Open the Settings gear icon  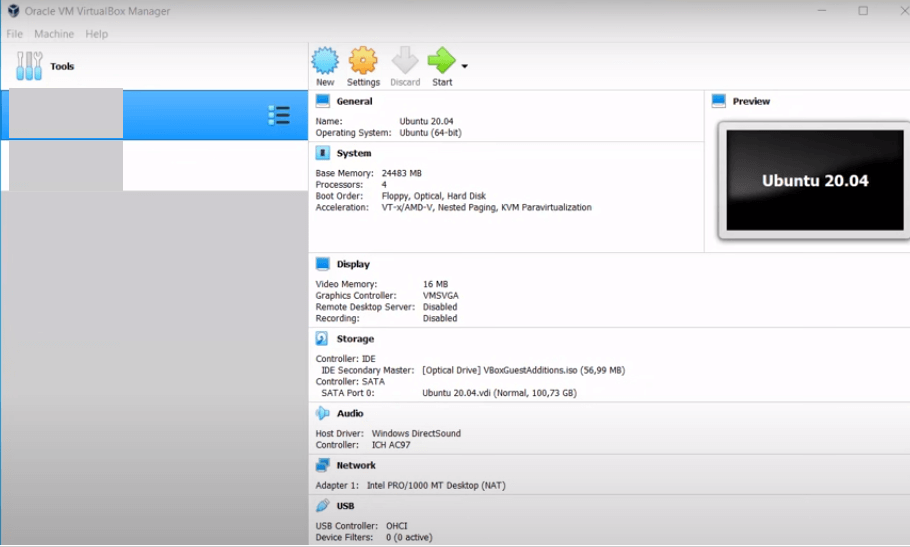click(x=363, y=60)
